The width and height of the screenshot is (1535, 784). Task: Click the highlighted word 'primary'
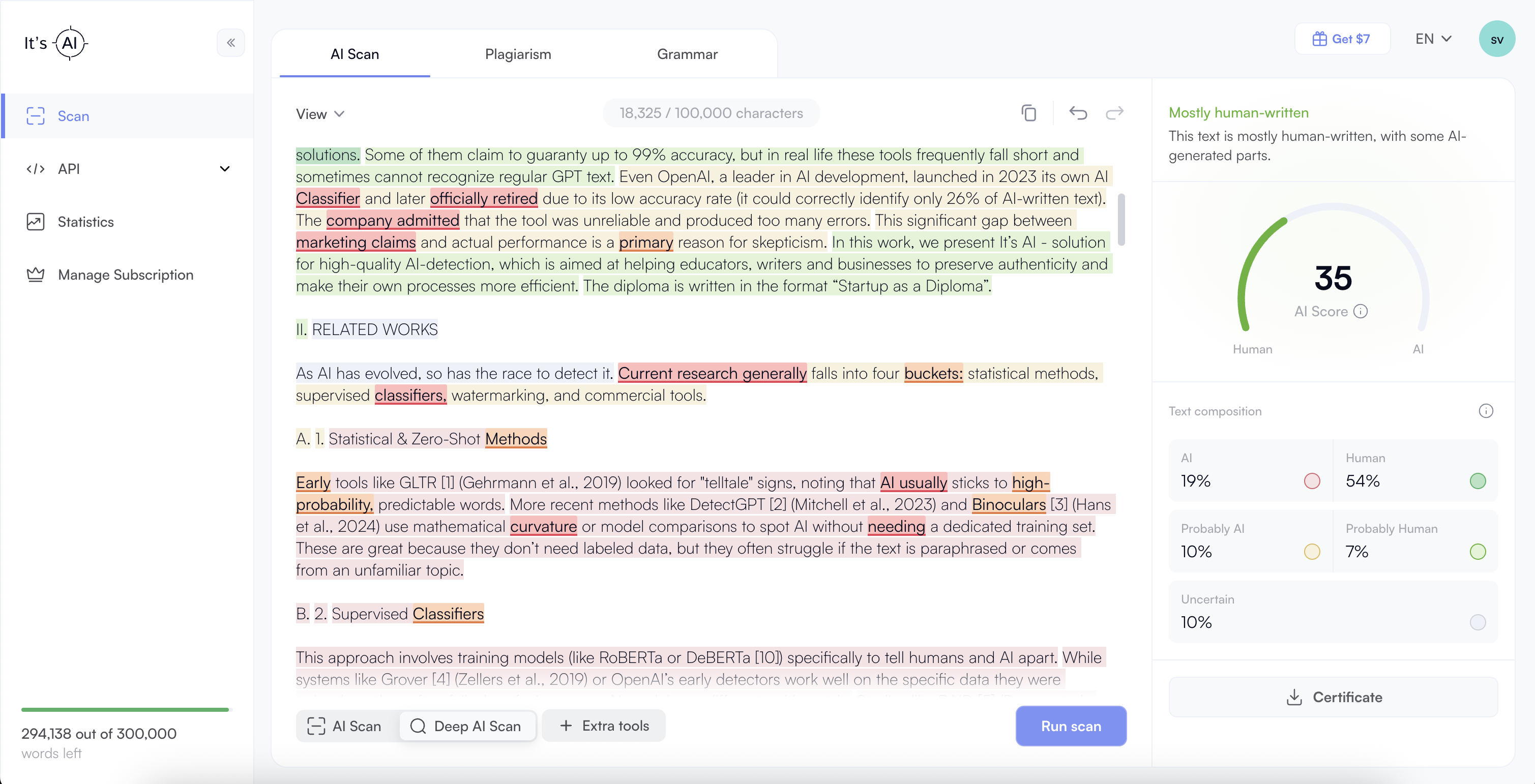[x=646, y=243]
